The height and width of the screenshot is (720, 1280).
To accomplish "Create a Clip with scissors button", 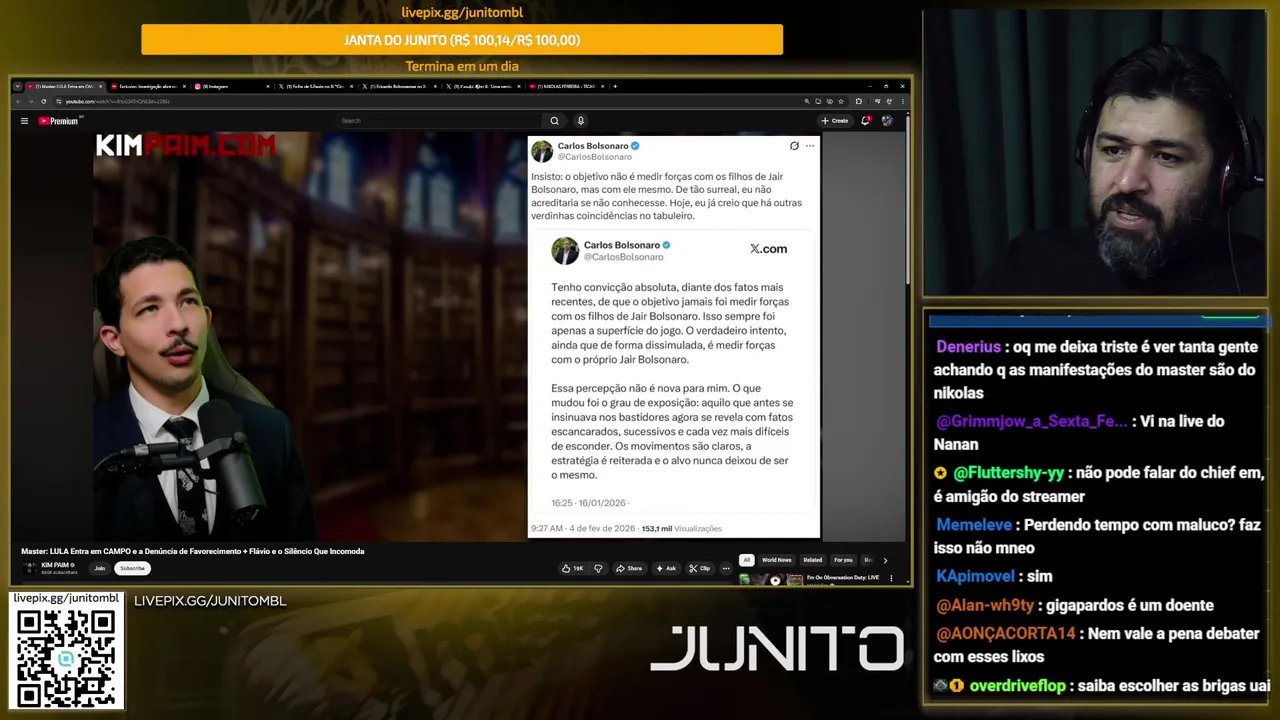I will pos(700,568).
